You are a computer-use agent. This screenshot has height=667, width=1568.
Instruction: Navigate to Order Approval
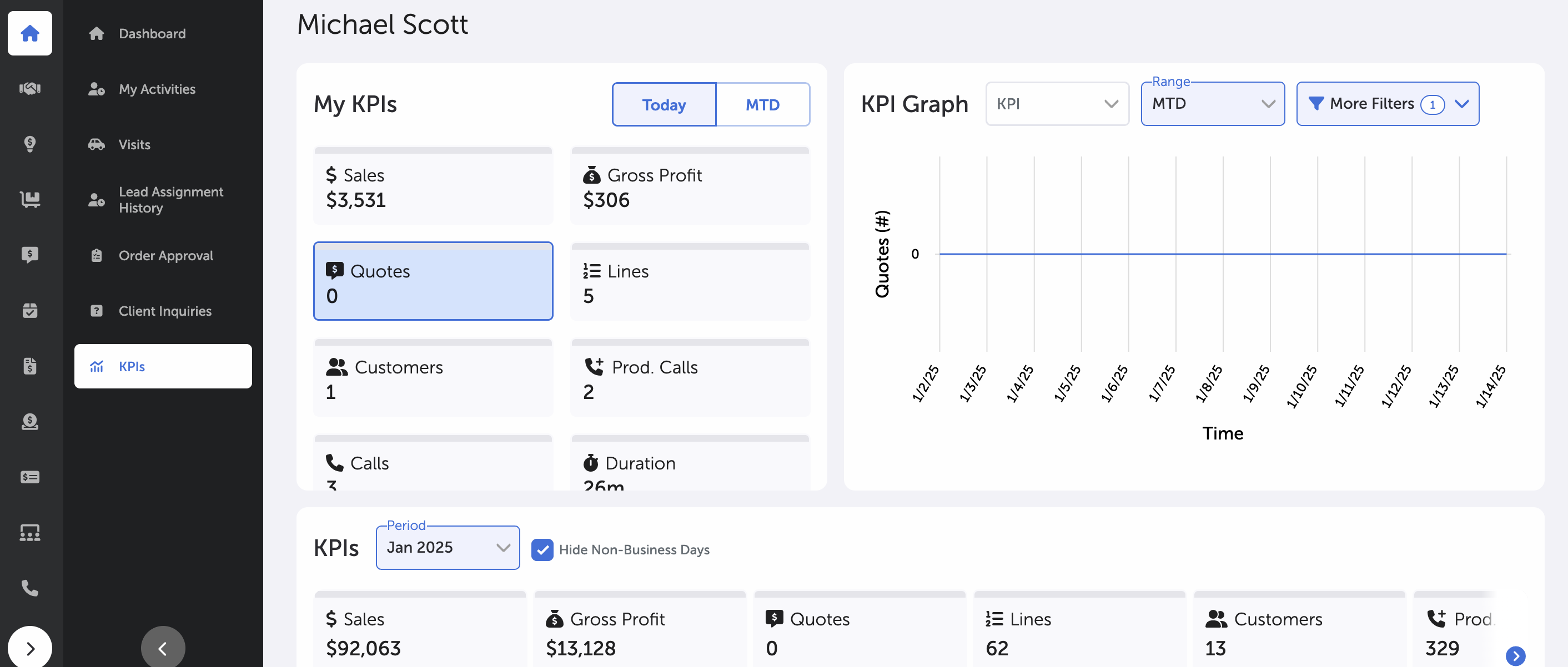coord(163,256)
